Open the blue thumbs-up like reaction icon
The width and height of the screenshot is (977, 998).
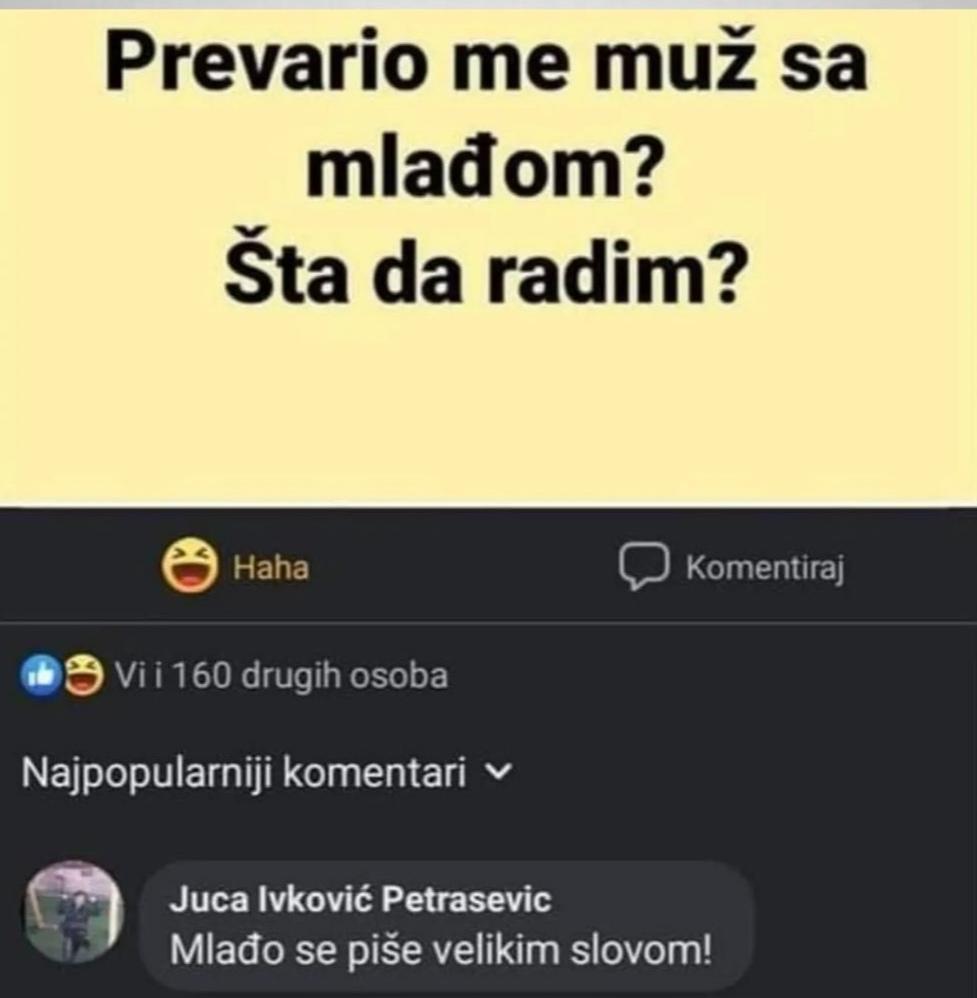41,675
